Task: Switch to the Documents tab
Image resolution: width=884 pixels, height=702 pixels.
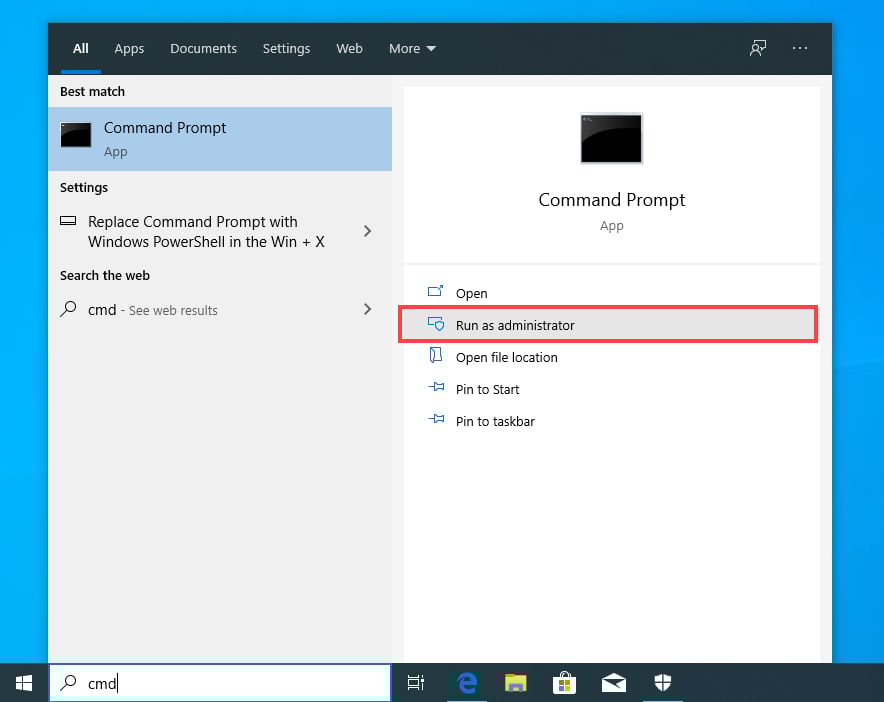Action: [203, 48]
